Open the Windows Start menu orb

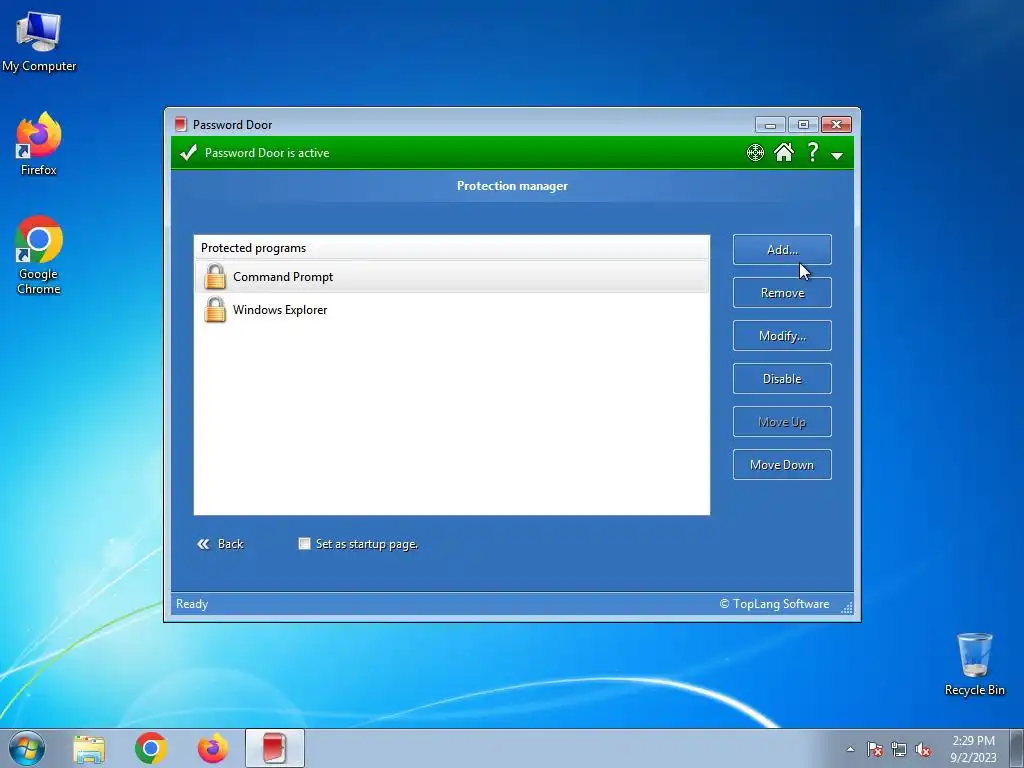coord(27,748)
